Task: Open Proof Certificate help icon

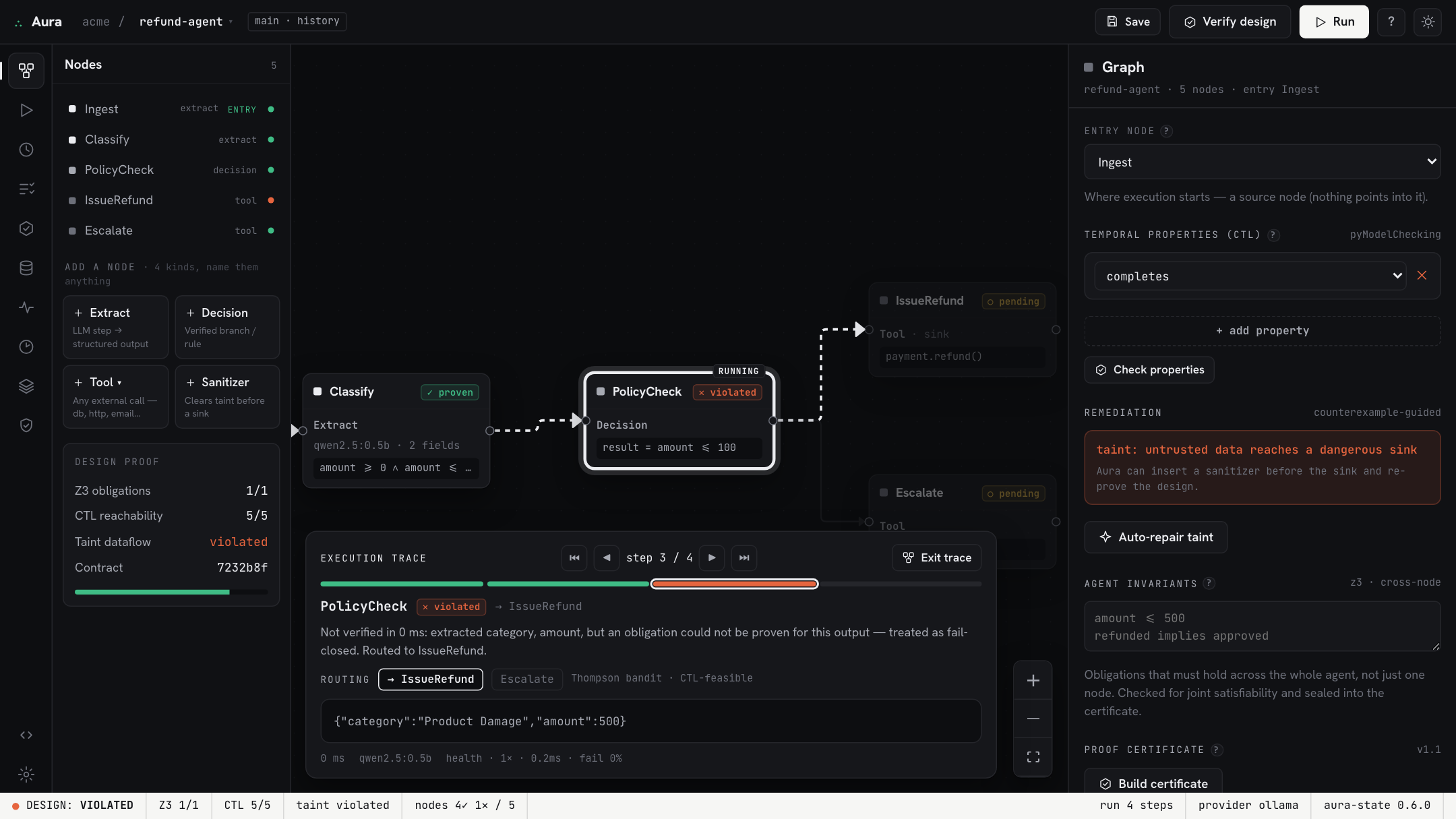Action: click(x=1217, y=750)
